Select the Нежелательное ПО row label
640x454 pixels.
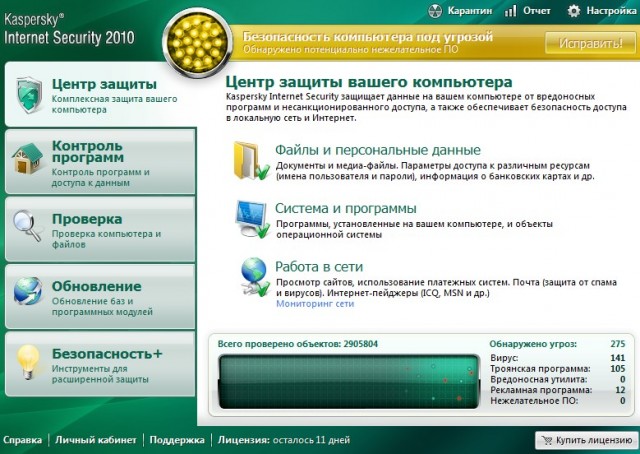pyautogui.click(x=534, y=401)
